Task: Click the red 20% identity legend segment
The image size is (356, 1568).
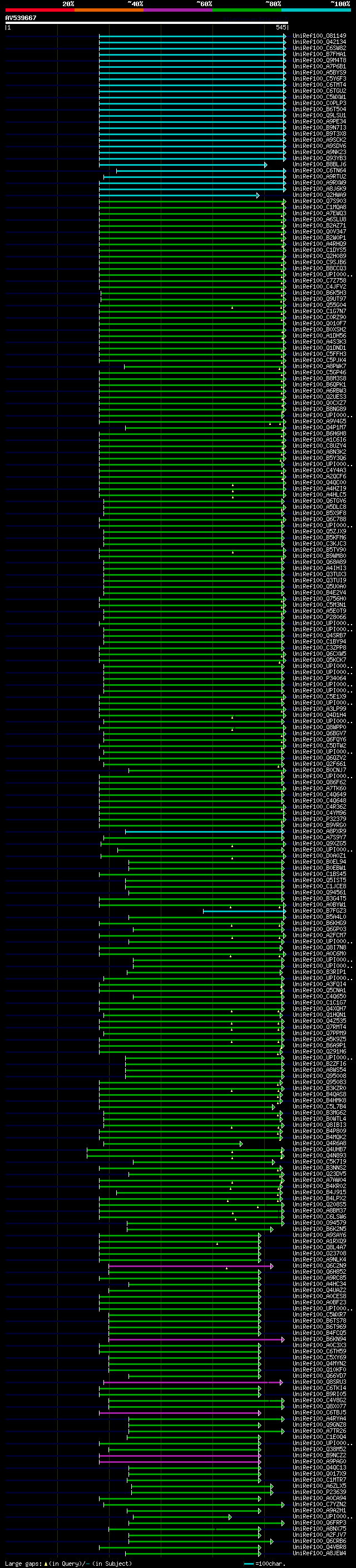Action: 40,11
